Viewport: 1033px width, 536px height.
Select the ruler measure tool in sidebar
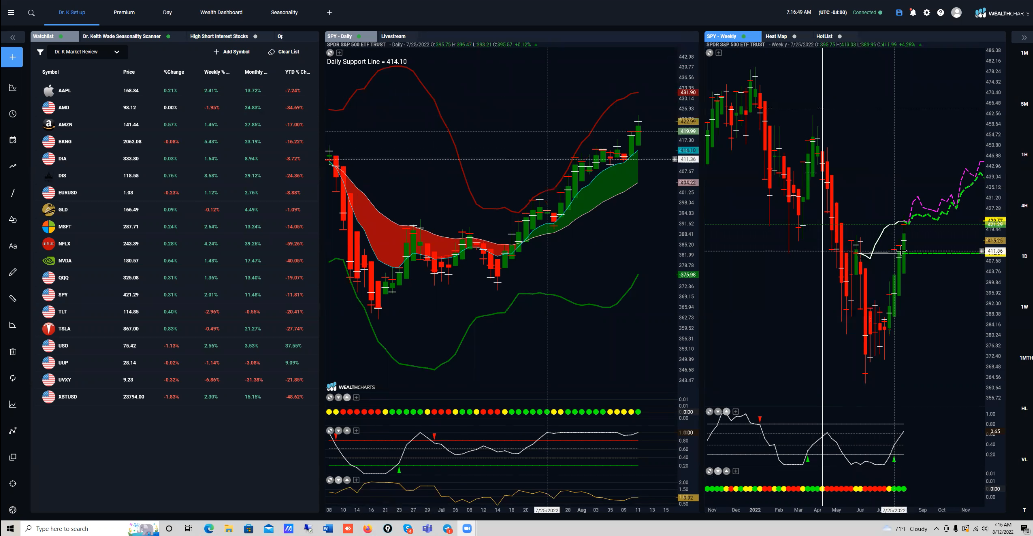coord(13,298)
